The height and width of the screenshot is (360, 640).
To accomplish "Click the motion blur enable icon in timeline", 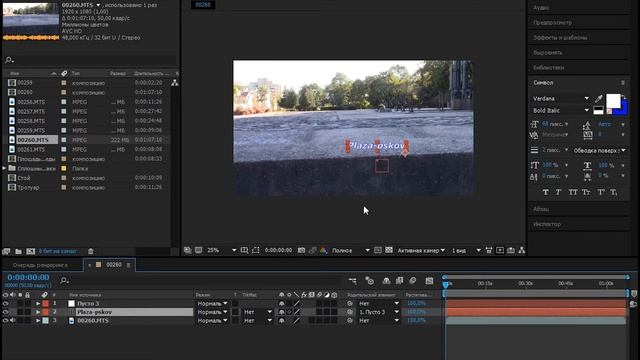I will [413, 280].
